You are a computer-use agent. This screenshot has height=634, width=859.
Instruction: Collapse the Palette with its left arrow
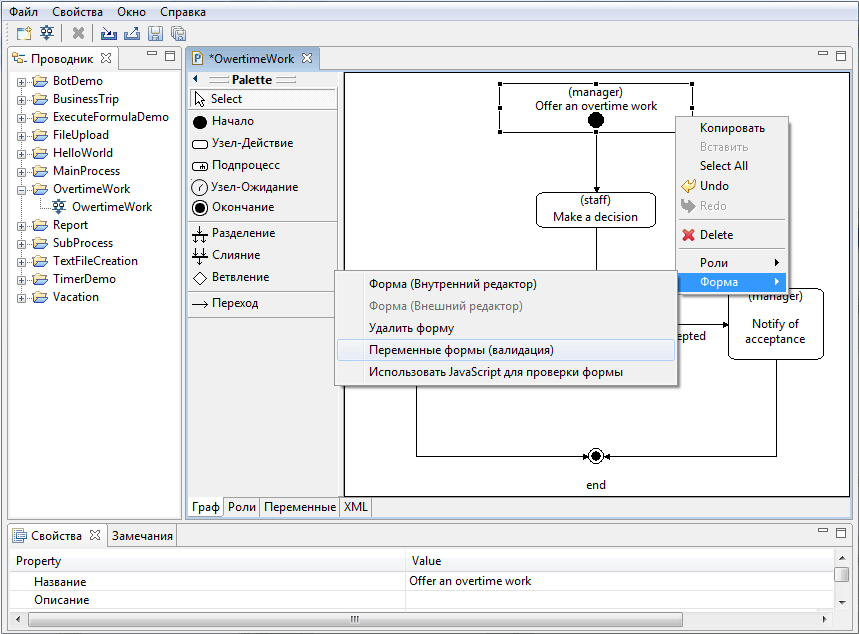coord(196,79)
